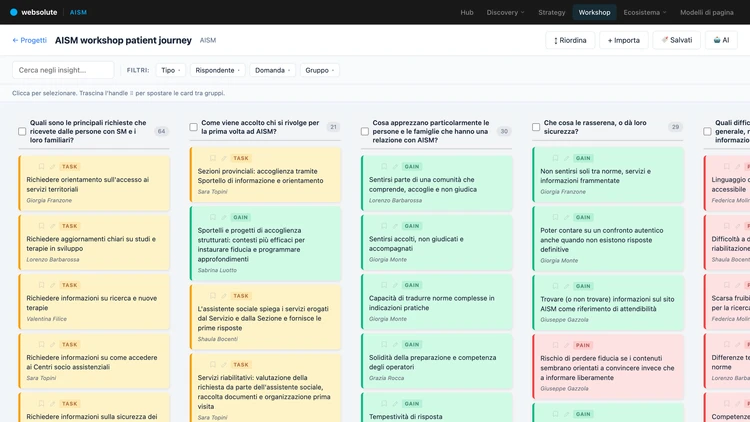Screen dimensions: 750x422
Task: Bookmark the "Rischio di perdere fiducia" card
Action: pyautogui.click(x=555, y=345)
